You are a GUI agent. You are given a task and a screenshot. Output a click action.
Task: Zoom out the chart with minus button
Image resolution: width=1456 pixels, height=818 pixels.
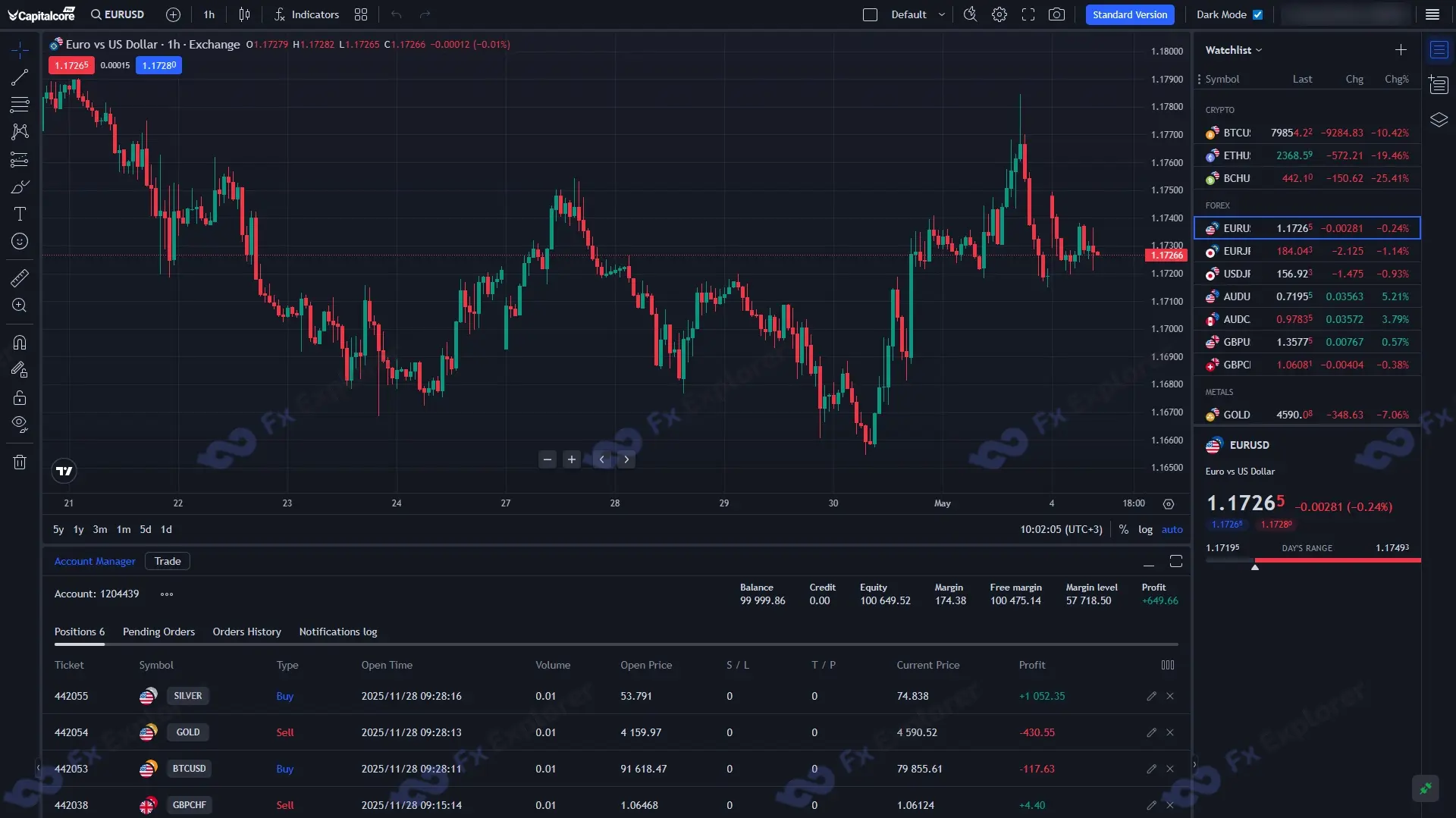pos(548,459)
